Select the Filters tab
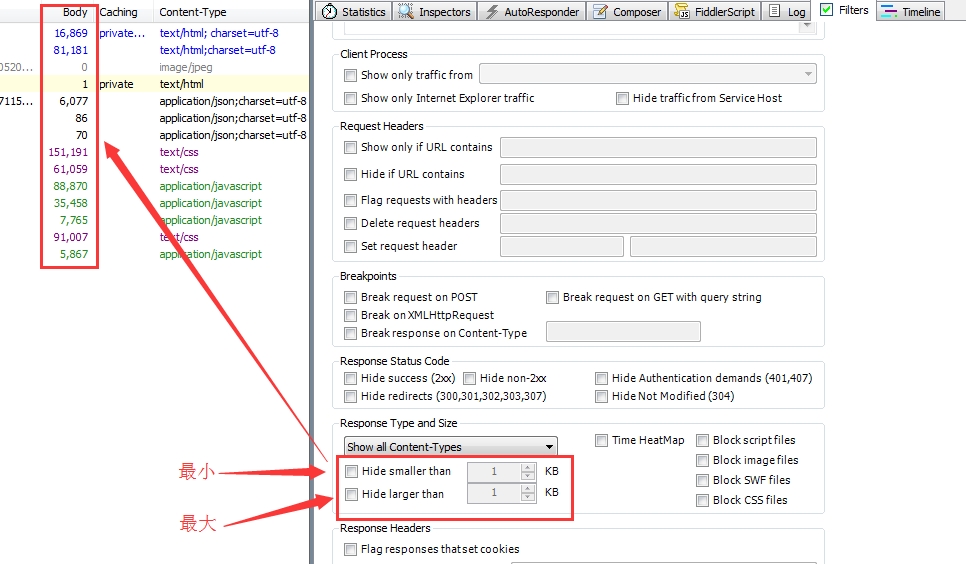 (844, 10)
